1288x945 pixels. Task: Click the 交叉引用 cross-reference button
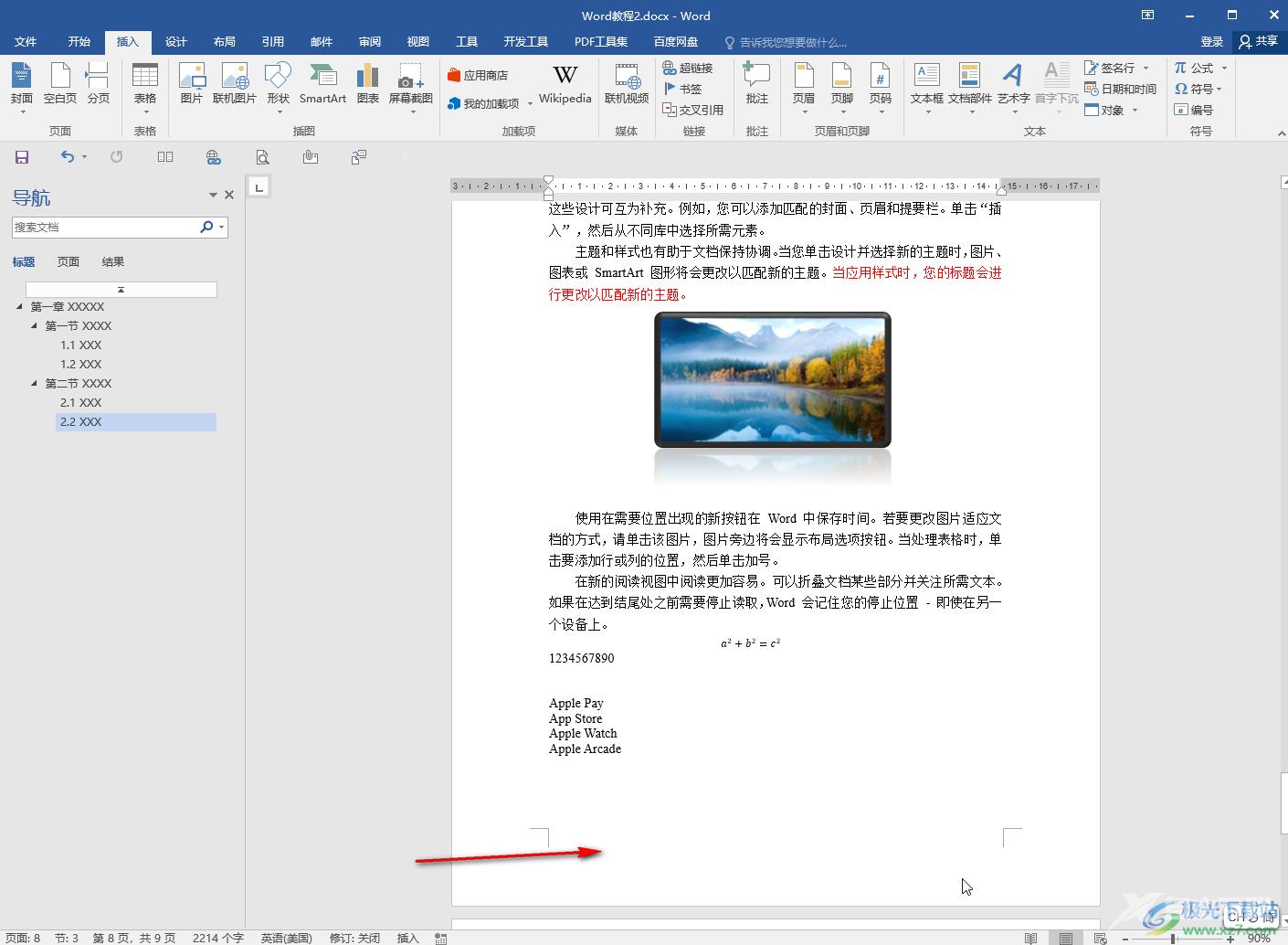[693, 110]
